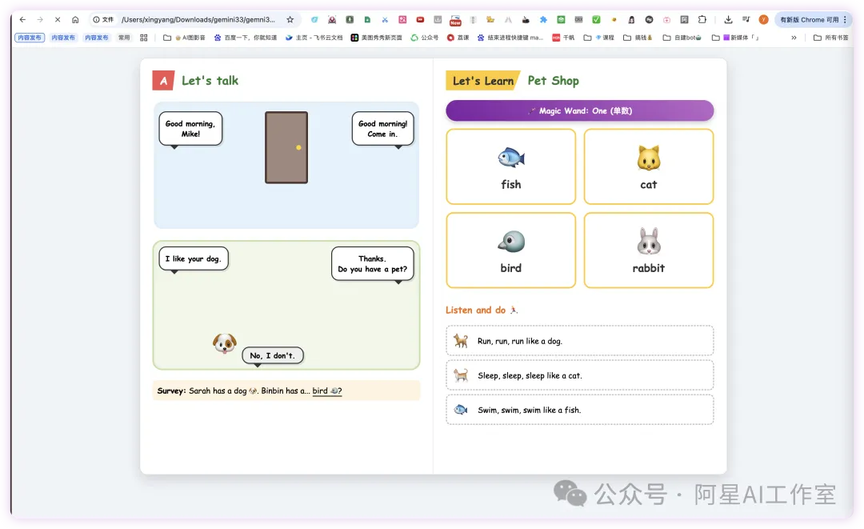Open the 百度一下 bookmark

[244, 38]
